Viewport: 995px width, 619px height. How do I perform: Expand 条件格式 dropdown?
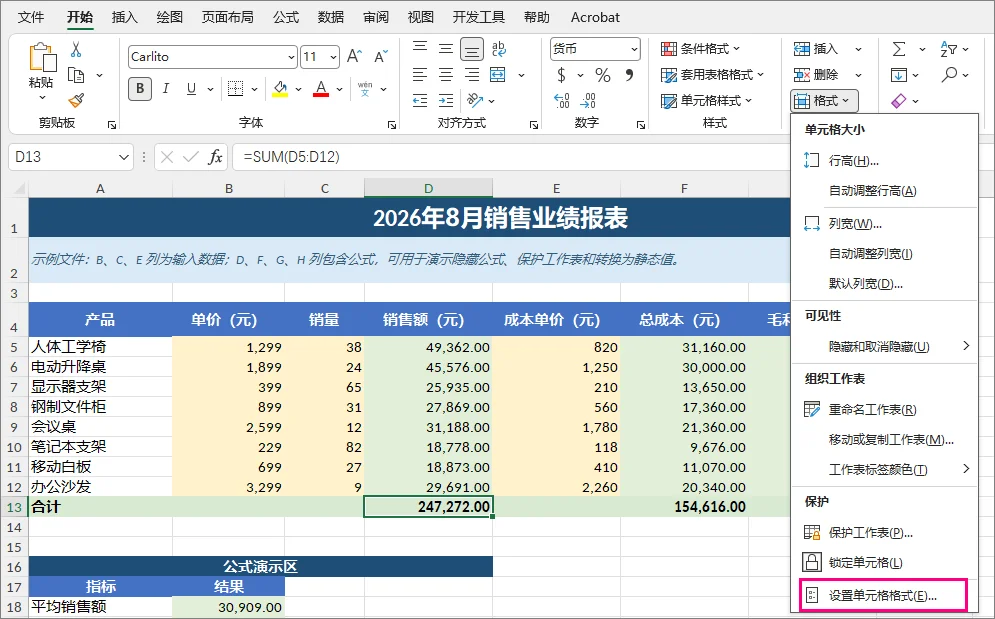pyautogui.click(x=736, y=48)
